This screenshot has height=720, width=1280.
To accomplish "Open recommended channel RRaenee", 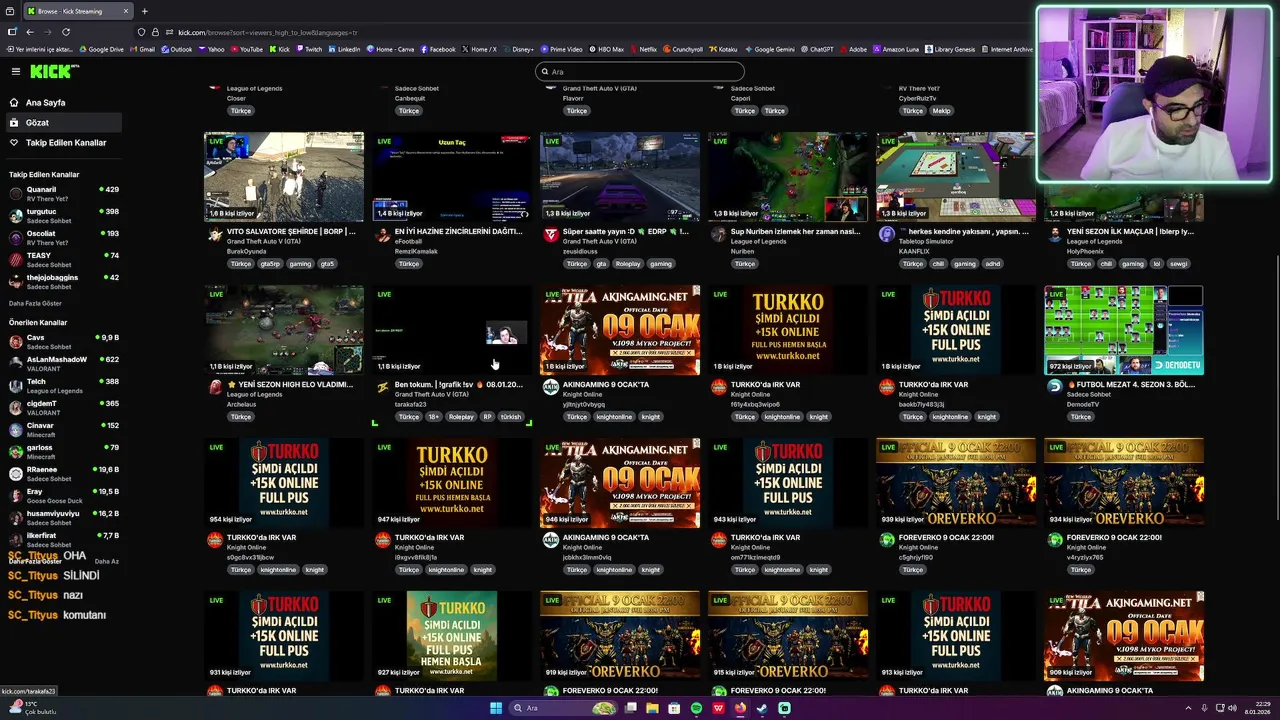I will tap(62, 473).
